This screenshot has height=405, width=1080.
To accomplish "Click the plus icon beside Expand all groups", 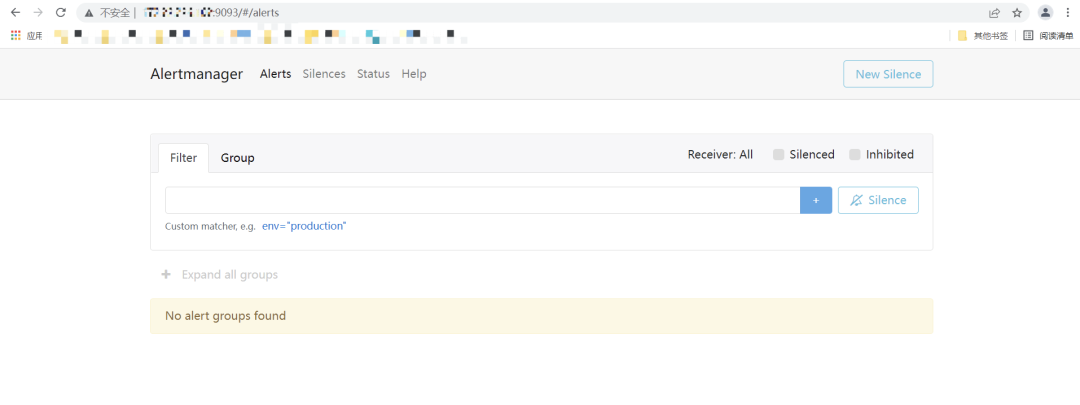I will (x=165, y=275).
